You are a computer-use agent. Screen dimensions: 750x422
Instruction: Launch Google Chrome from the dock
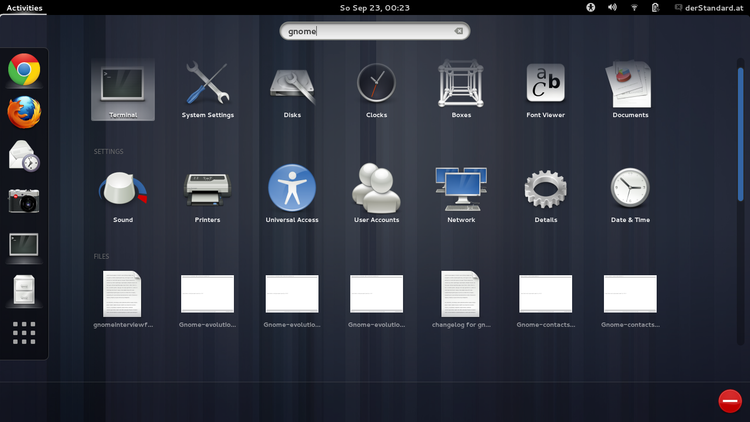point(24,69)
